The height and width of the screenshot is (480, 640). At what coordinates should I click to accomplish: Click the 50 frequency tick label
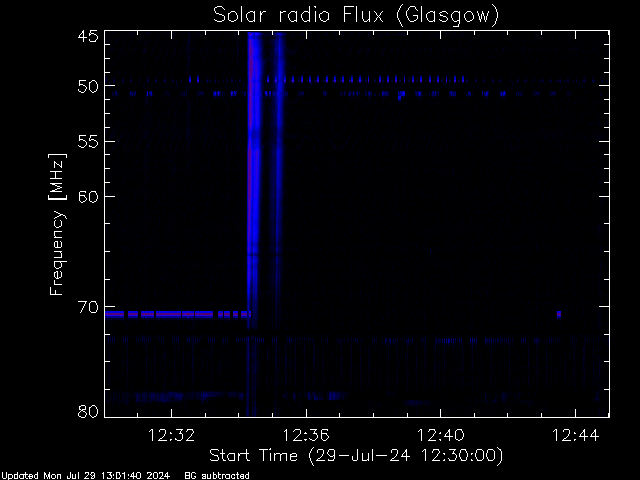88,87
